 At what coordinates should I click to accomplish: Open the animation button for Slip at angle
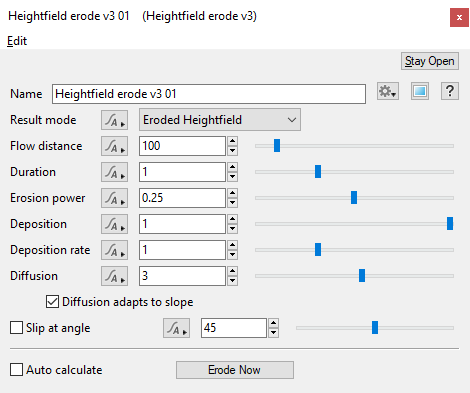(176, 328)
